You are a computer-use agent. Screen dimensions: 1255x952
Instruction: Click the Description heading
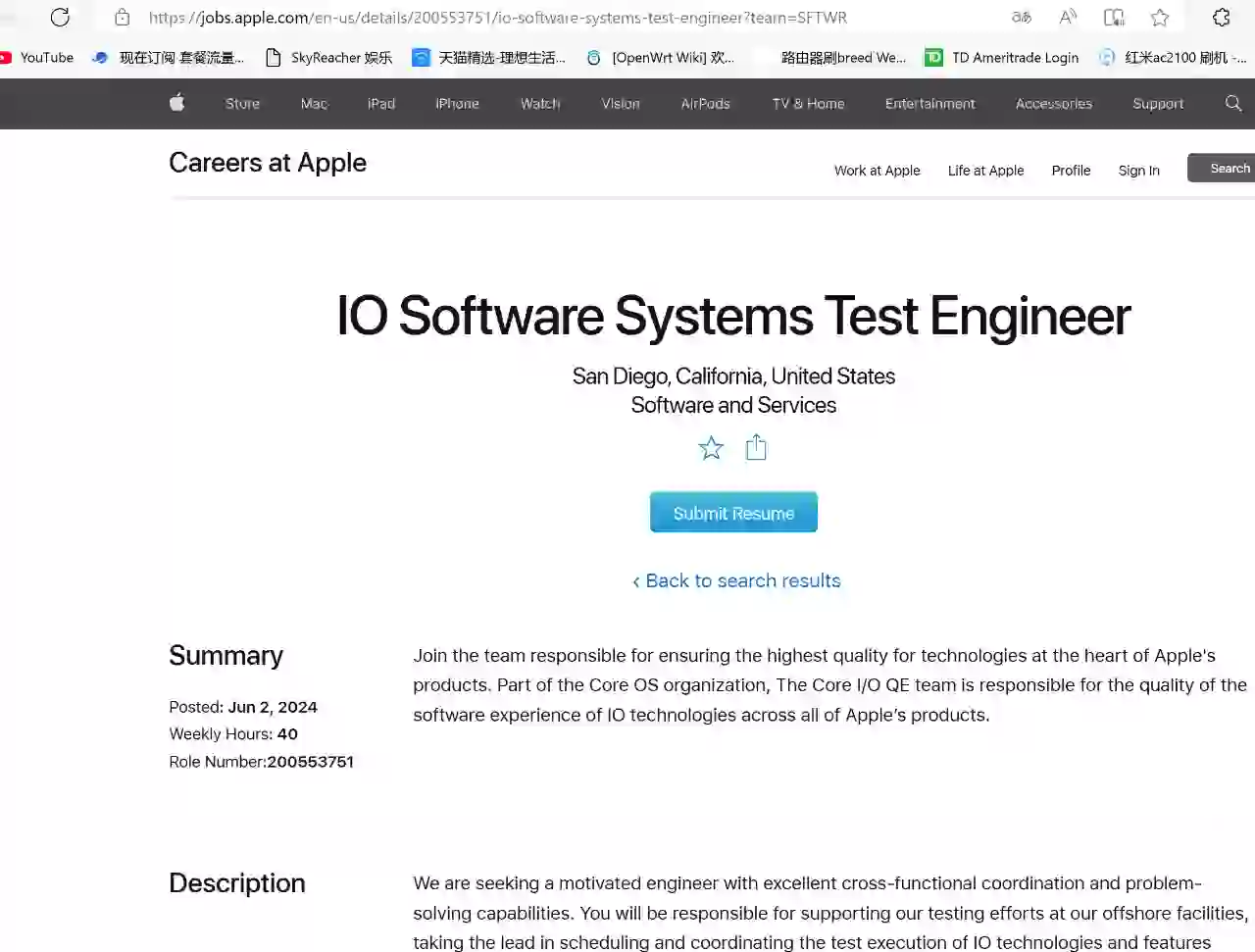[x=237, y=883]
